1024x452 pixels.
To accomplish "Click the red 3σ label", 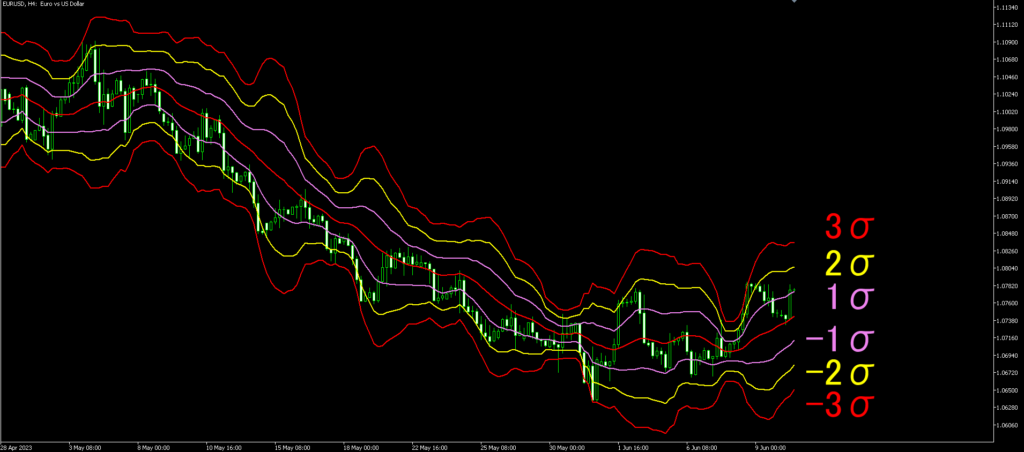I will click(x=846, y=228).
